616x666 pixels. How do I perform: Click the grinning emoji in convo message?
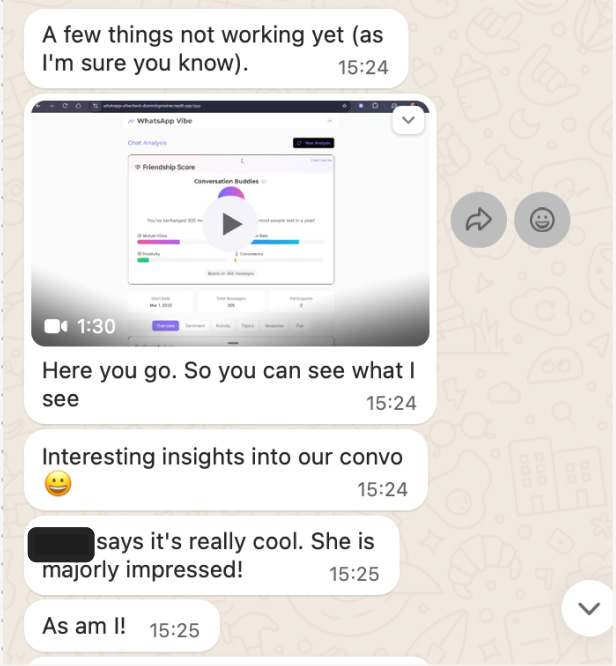coord(58,484)
